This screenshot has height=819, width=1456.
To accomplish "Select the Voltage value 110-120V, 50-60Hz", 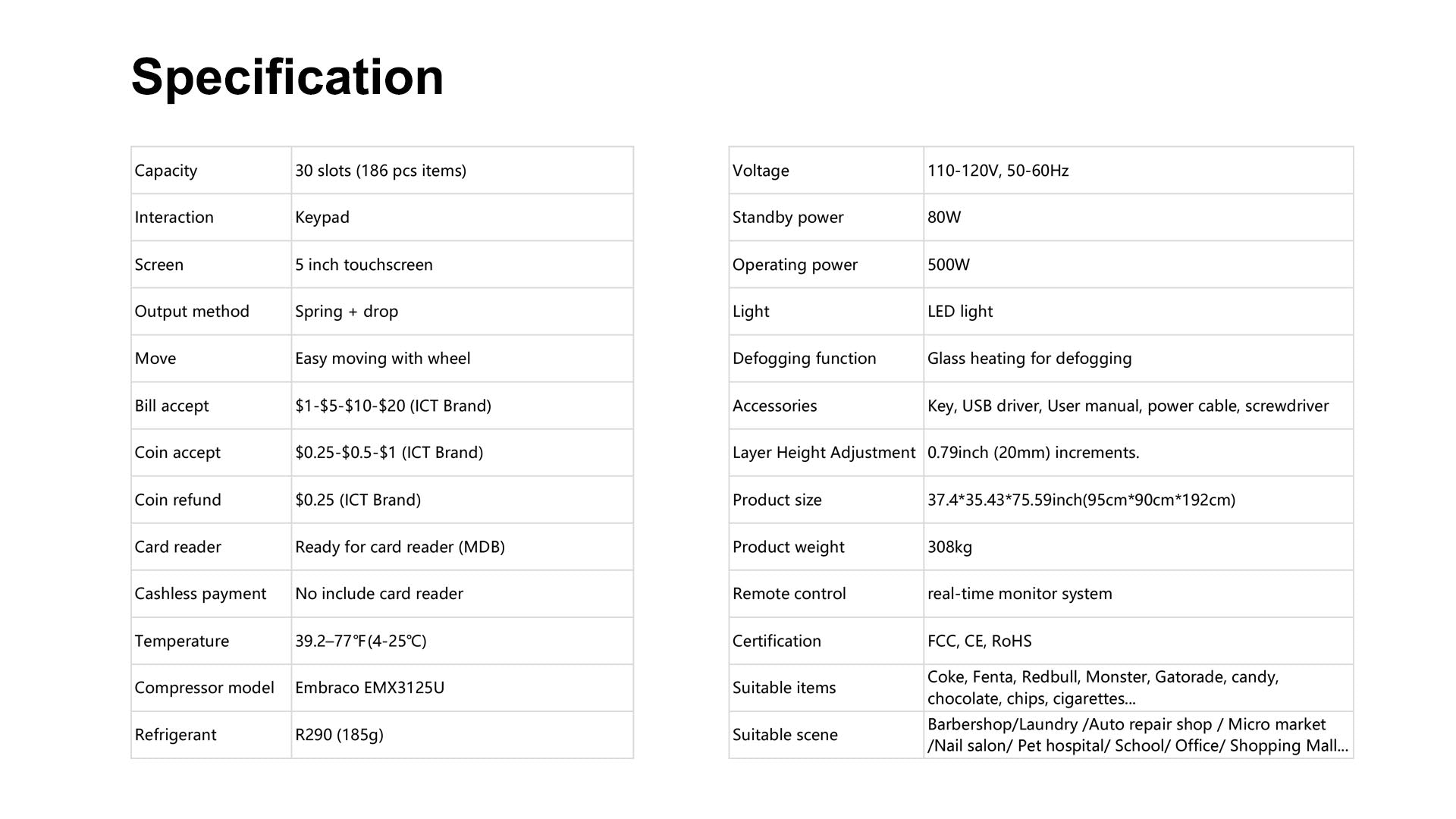I will [997, 171].
